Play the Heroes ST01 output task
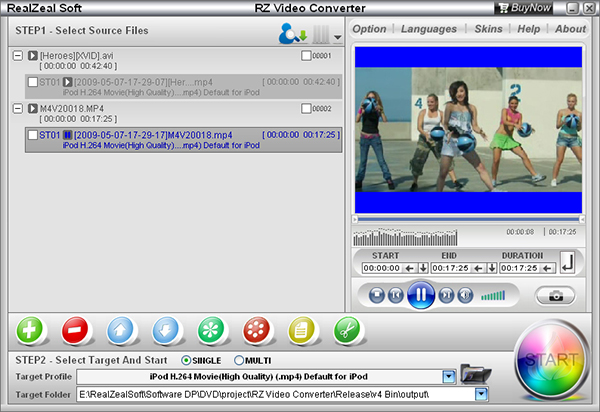Viewport: 600px width, 412px height. point(68,82)
